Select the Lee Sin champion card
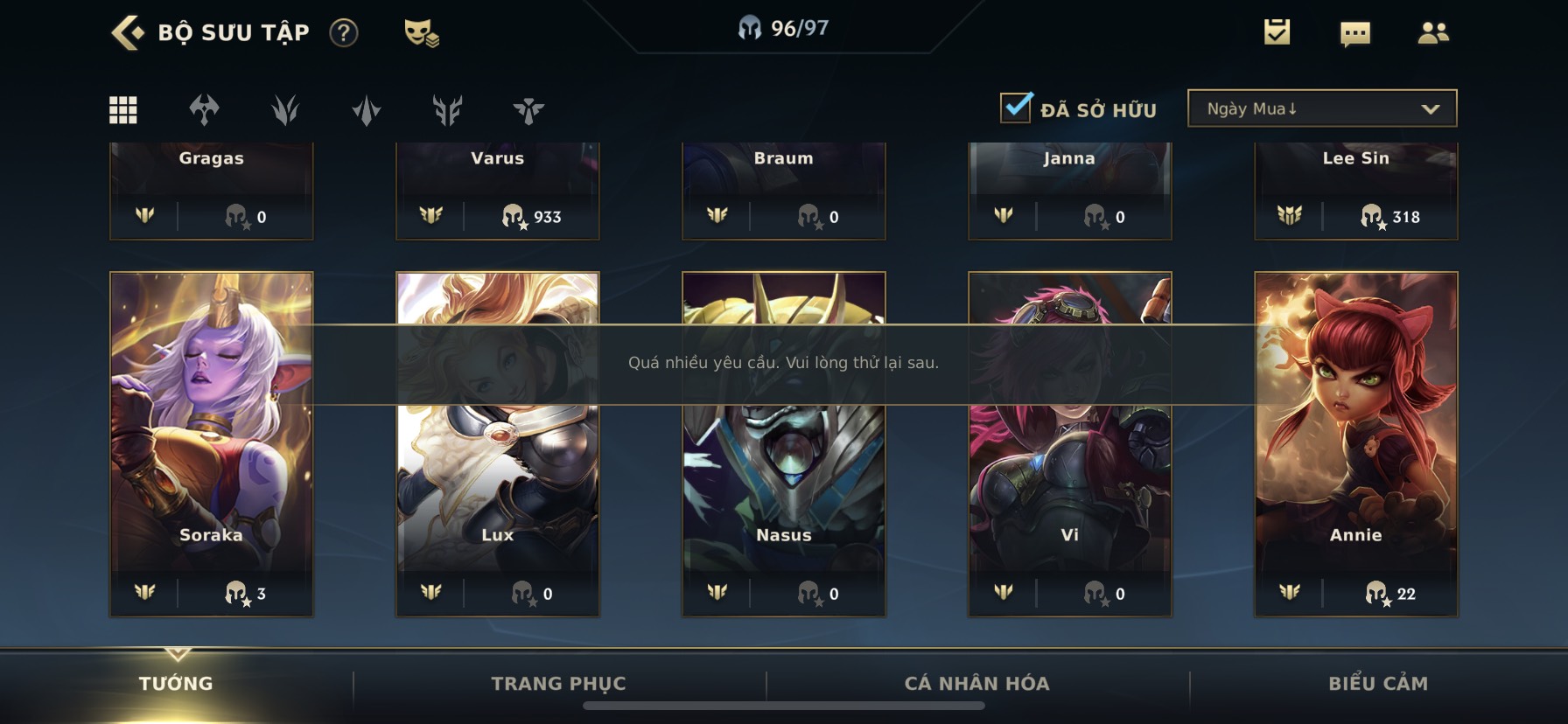 (1356, 191)
